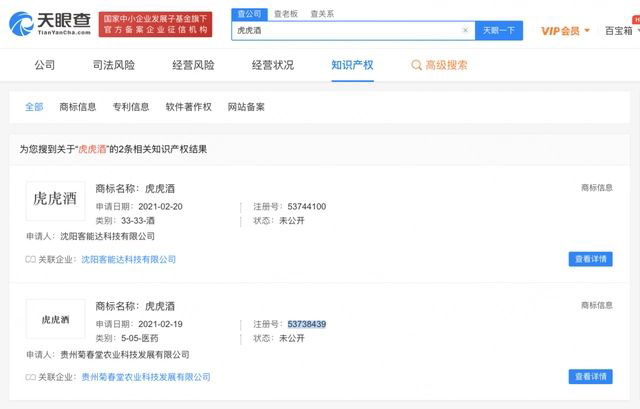The height and width of the screenshot is (409, 640).
Task: Open the 经营状况 tab
Action: [272, 66]
